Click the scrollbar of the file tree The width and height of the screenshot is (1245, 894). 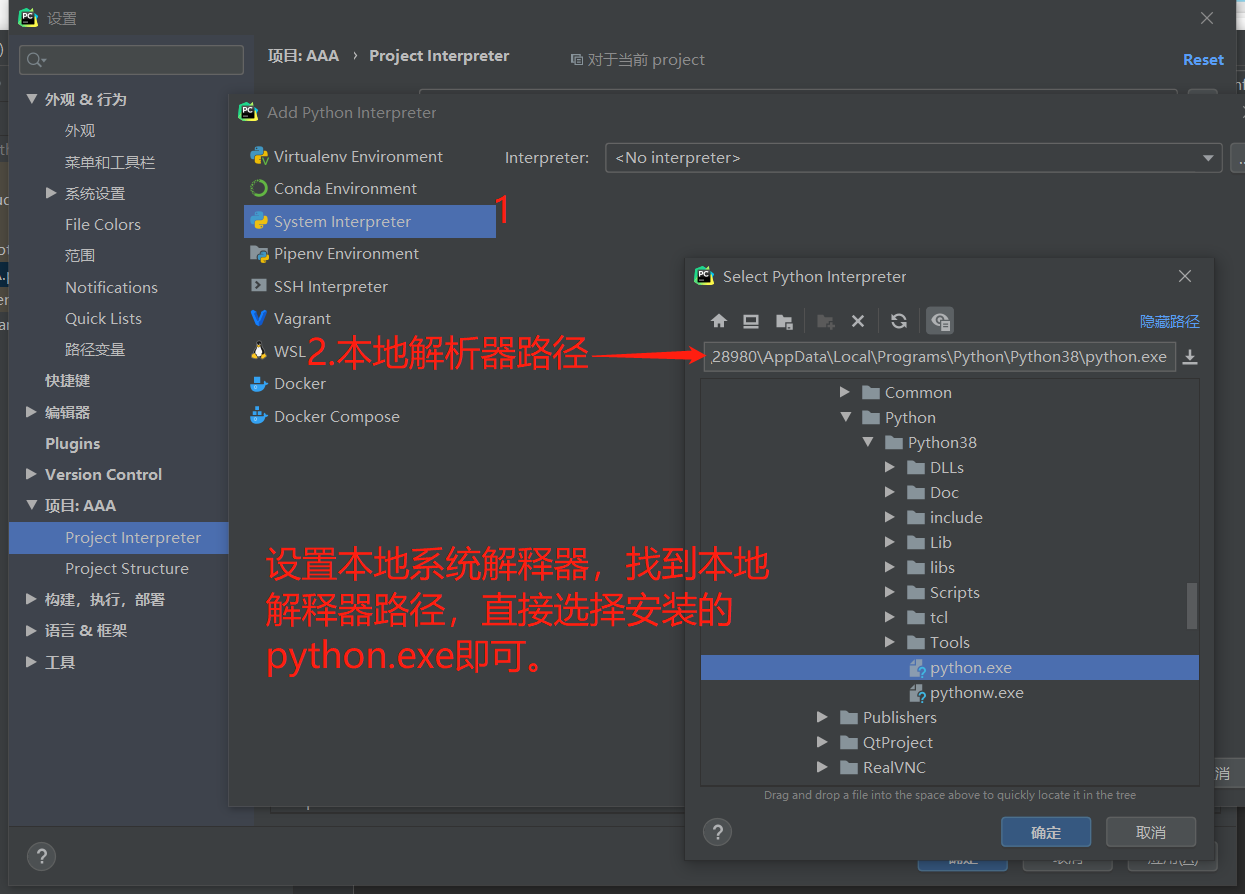[x=1193, y=606]
